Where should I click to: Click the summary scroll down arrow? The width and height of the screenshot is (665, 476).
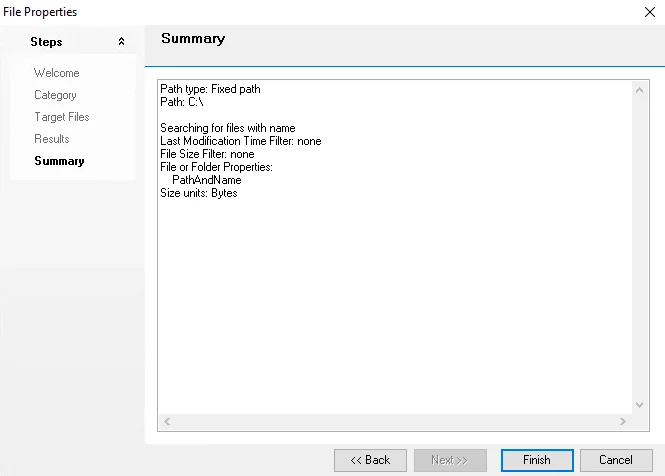(x=640, y=405)
